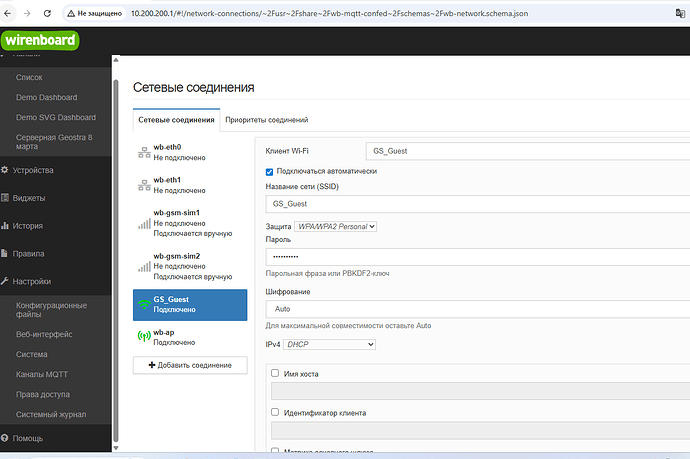Open the IPv4 DHCP dropdown
Viewport: 690px width, 459px height.
[x=330, y=344]
